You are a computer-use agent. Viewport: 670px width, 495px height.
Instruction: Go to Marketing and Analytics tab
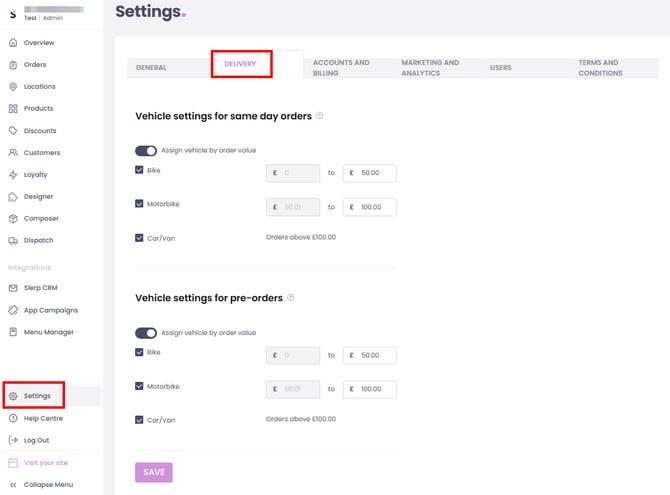pos(430,68)
